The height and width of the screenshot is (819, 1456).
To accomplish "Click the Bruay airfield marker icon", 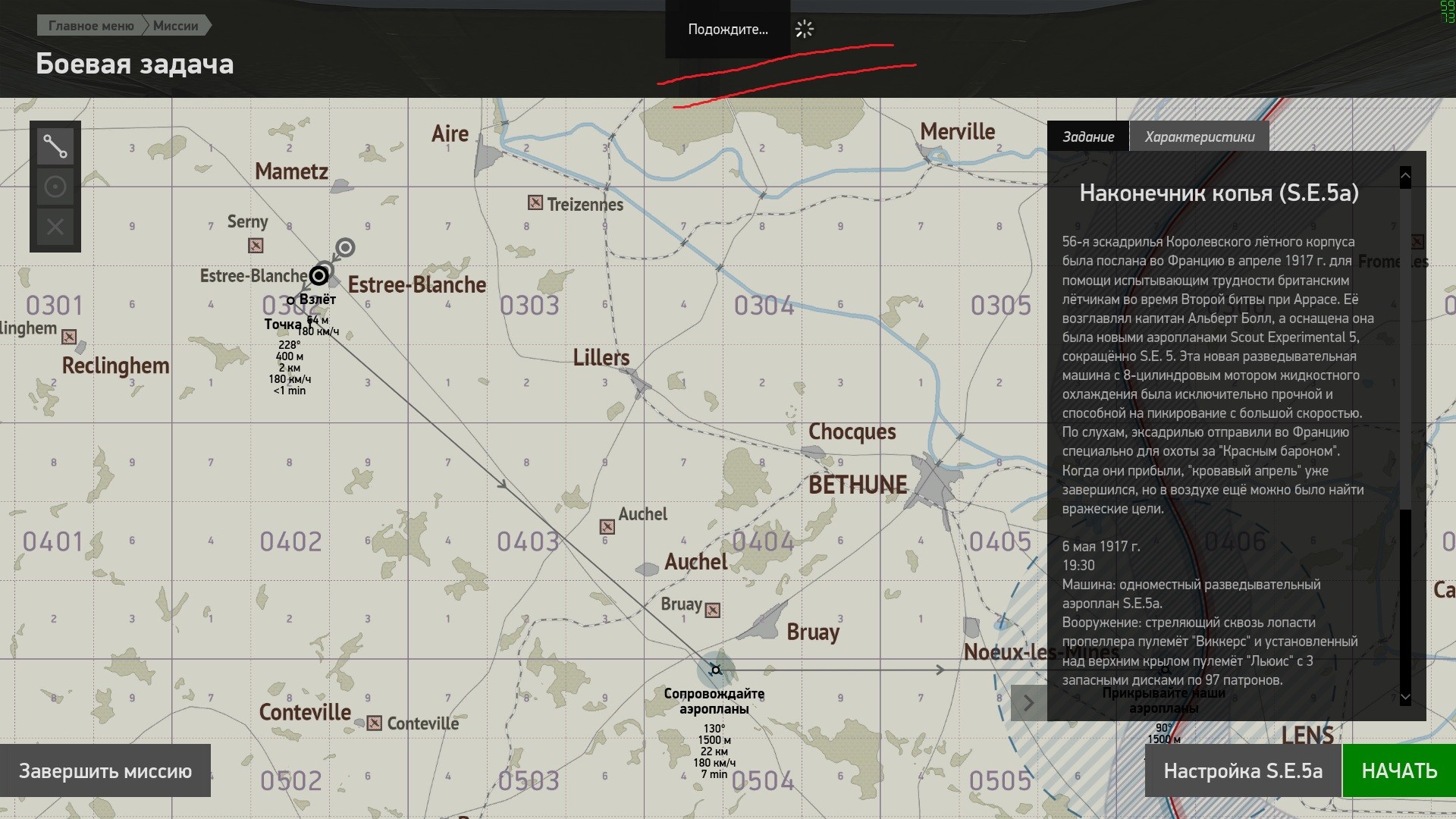I will tap(713, 610).
